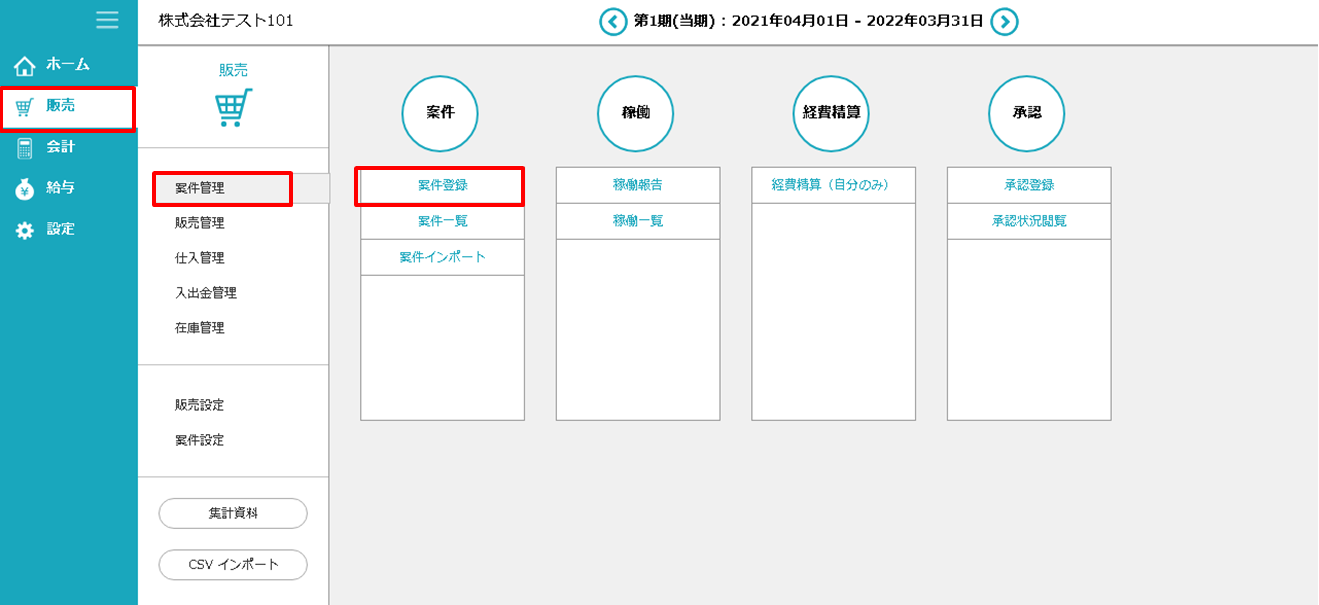This screenshot has width=1319, height=605.
Task: Click the hamburger menu icon in sidebar
Action: [107, 20]
